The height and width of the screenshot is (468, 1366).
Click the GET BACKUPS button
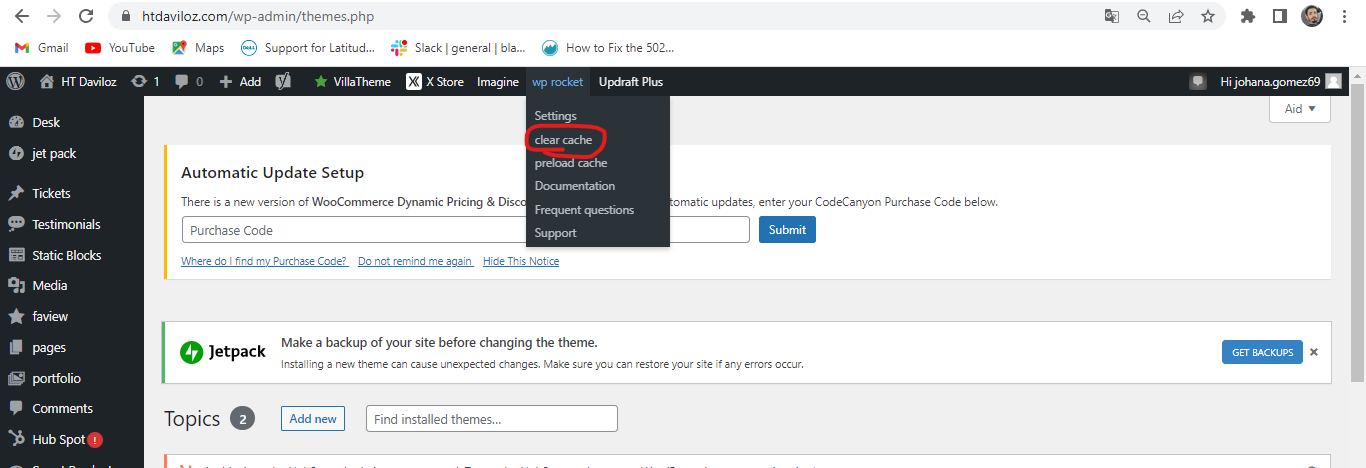(1262, 352)
